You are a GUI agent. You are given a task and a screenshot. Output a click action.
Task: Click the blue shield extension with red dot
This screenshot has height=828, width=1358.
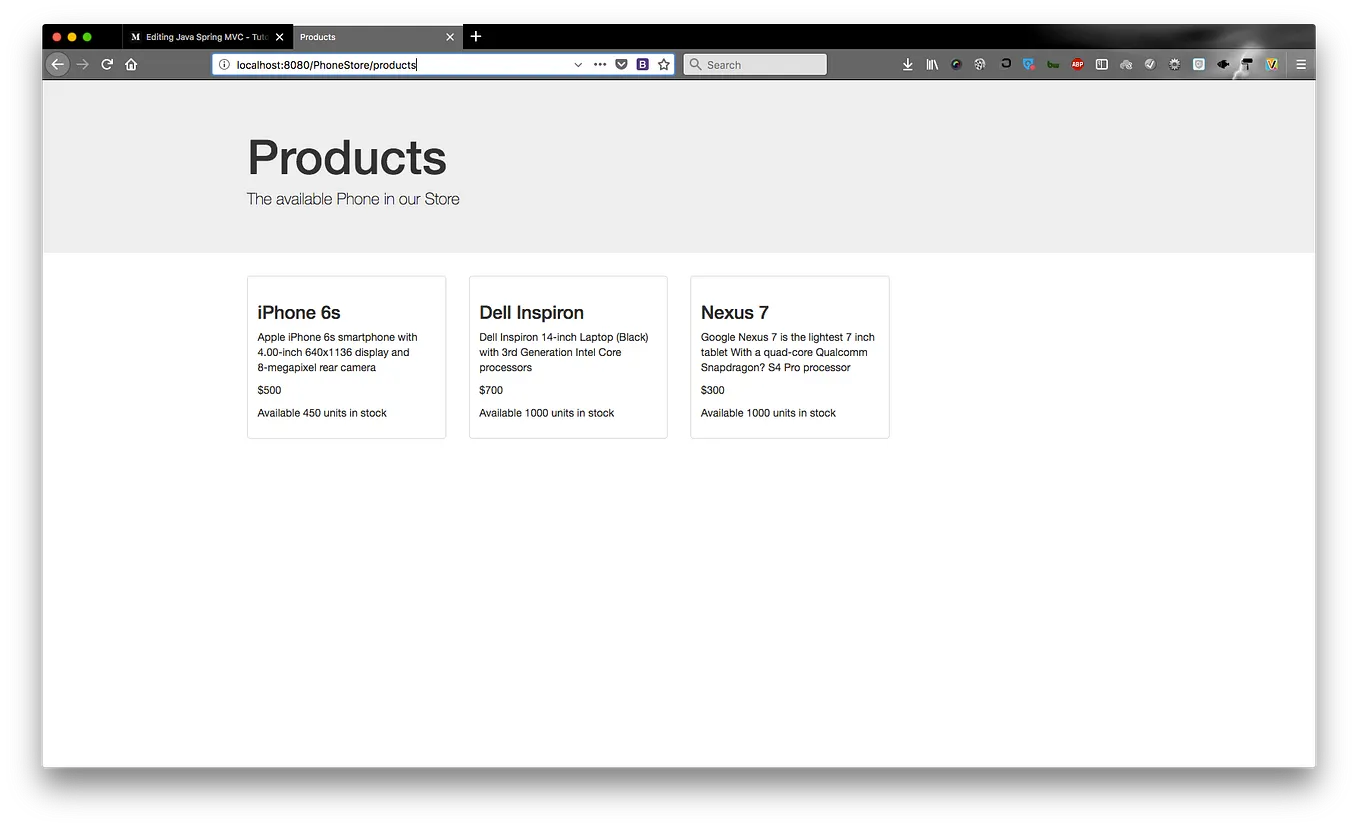(1029, 64)
